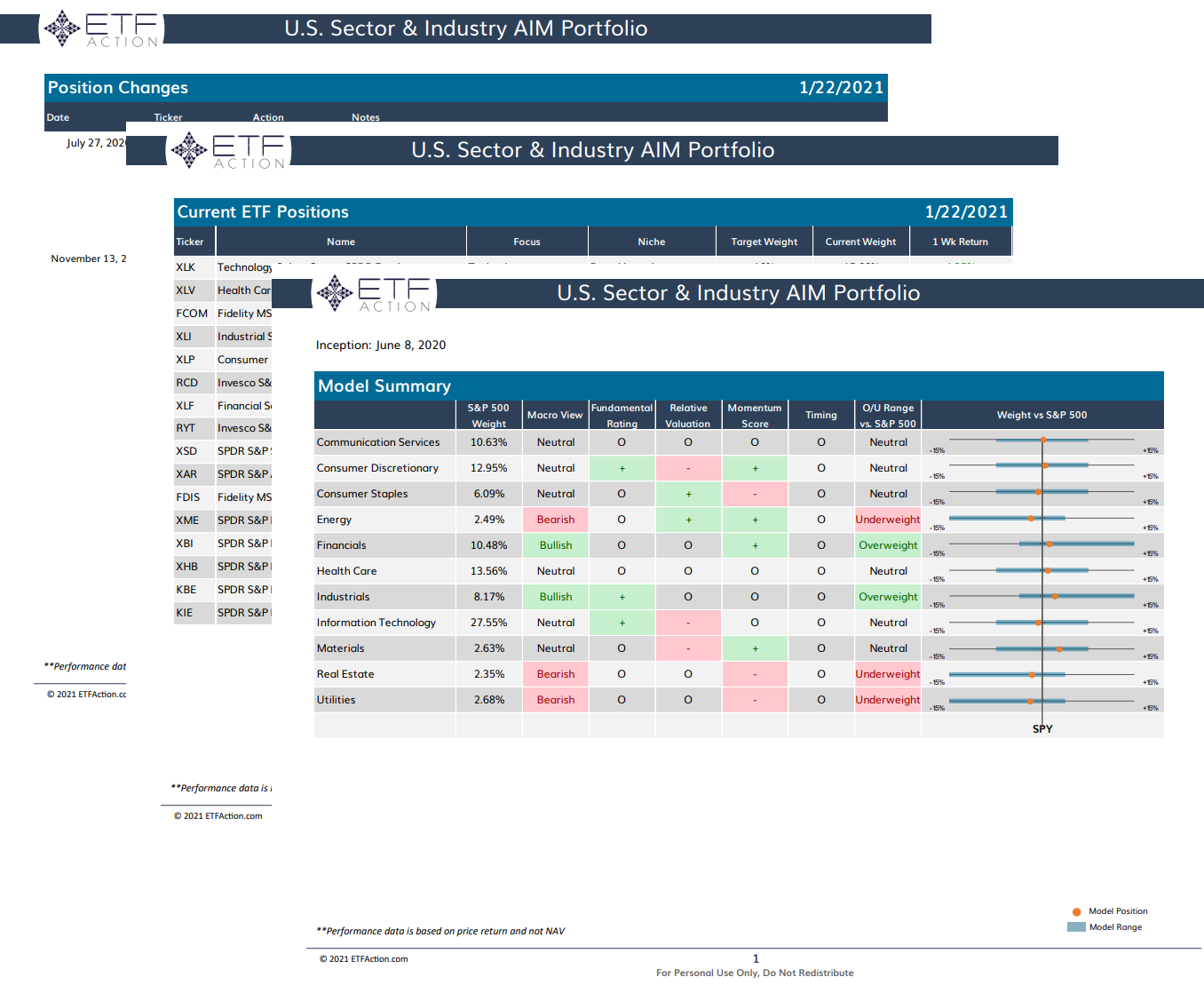
Task: Click the SPY label below the chart
Action: [x=1042, y=729]
